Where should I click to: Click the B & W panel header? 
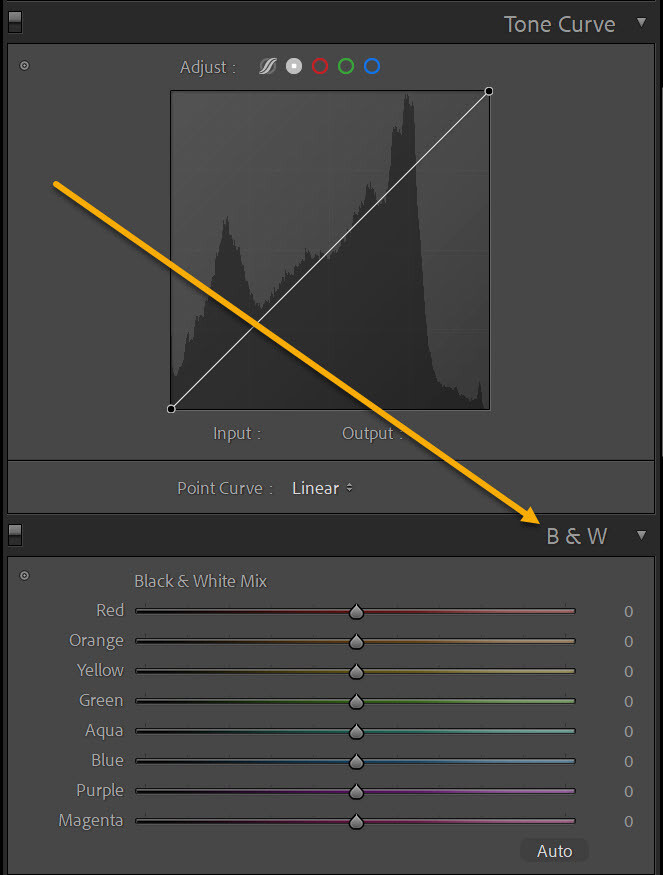coord(578,536)
